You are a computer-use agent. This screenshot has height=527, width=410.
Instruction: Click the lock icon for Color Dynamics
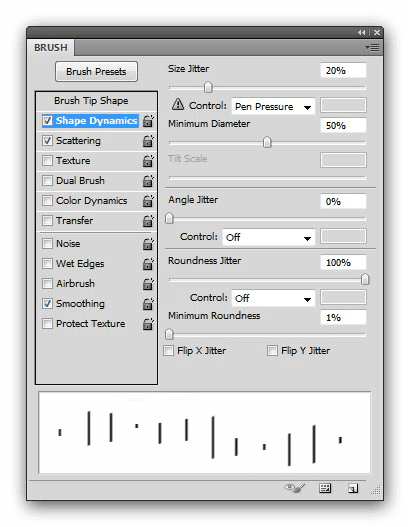[148, 201]
